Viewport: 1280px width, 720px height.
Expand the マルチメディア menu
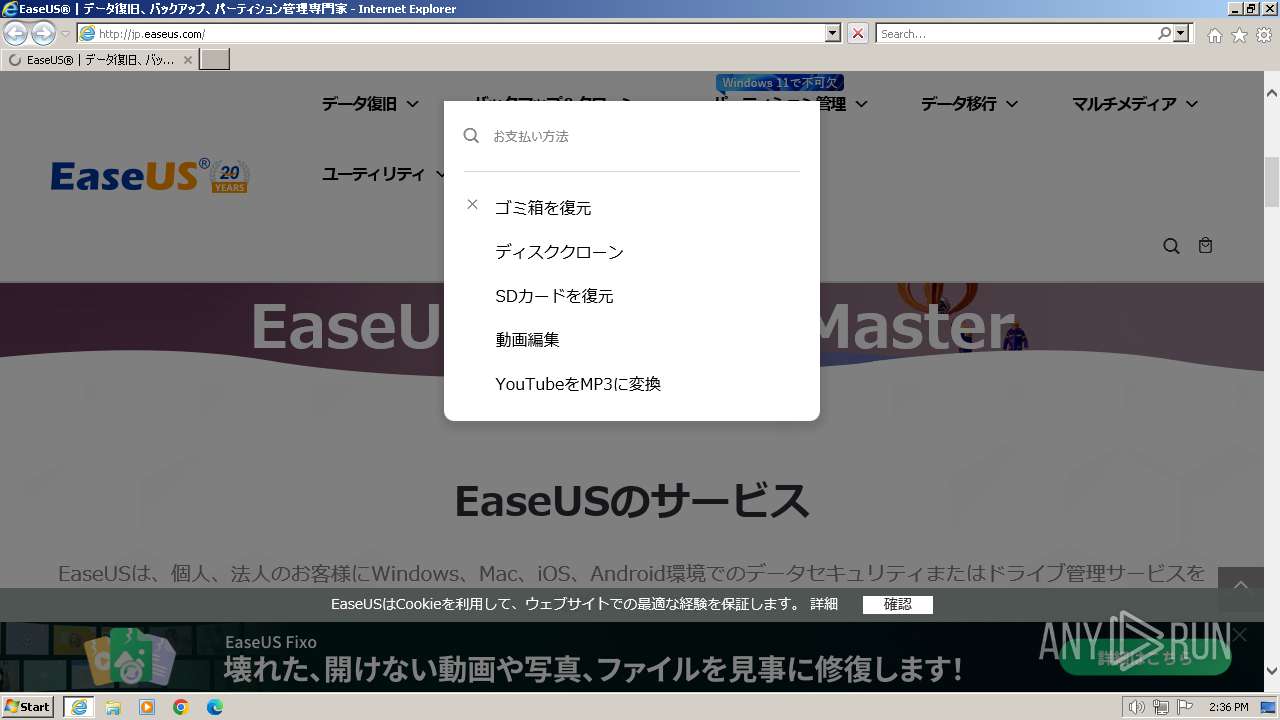1135,104
